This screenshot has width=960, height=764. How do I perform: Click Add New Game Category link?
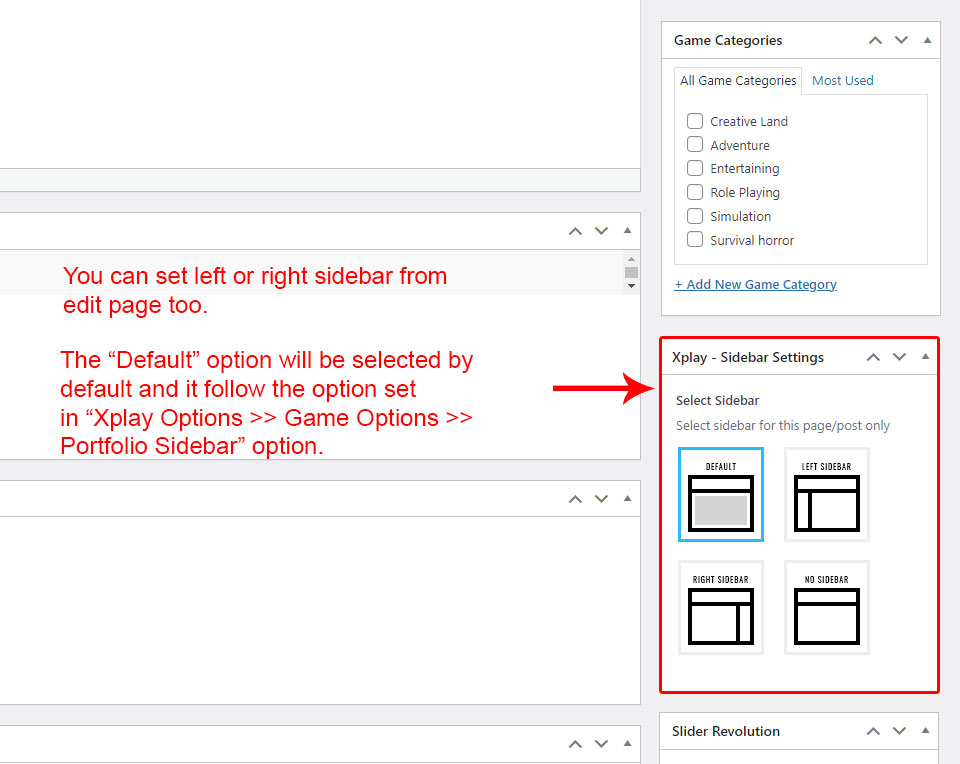click(755, 284)
